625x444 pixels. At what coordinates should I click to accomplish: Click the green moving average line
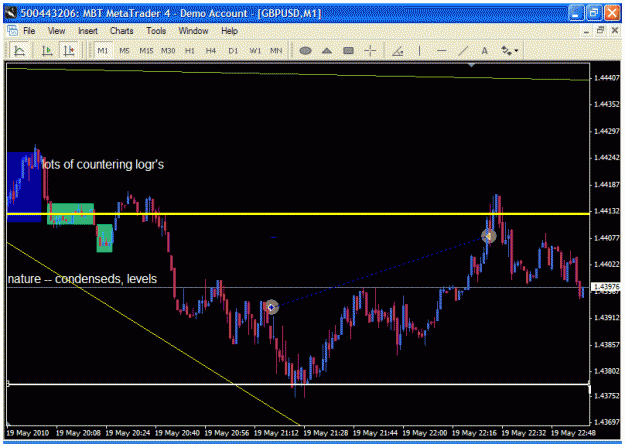(298, 74)
